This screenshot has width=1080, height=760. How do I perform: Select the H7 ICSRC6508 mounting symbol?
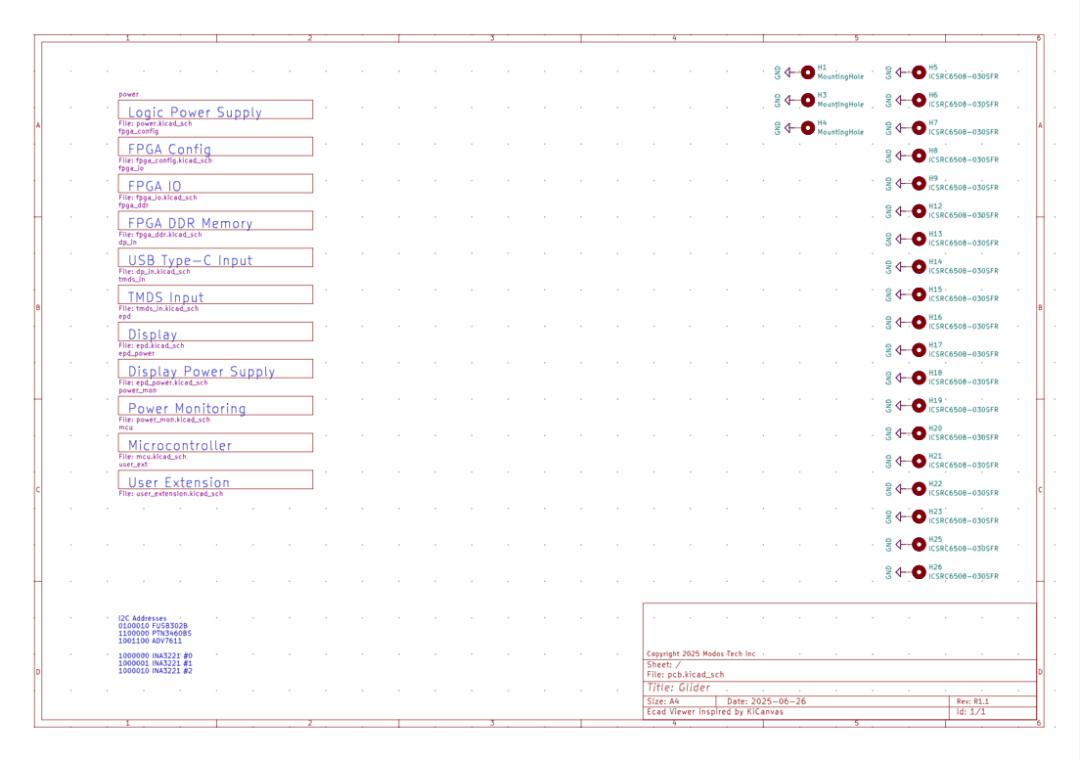pyautogui.click(x=919, y=127)
